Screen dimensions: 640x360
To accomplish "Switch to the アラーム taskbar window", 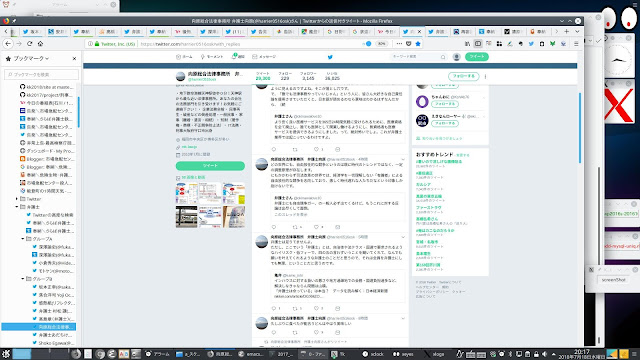I will tap(158, 354).
